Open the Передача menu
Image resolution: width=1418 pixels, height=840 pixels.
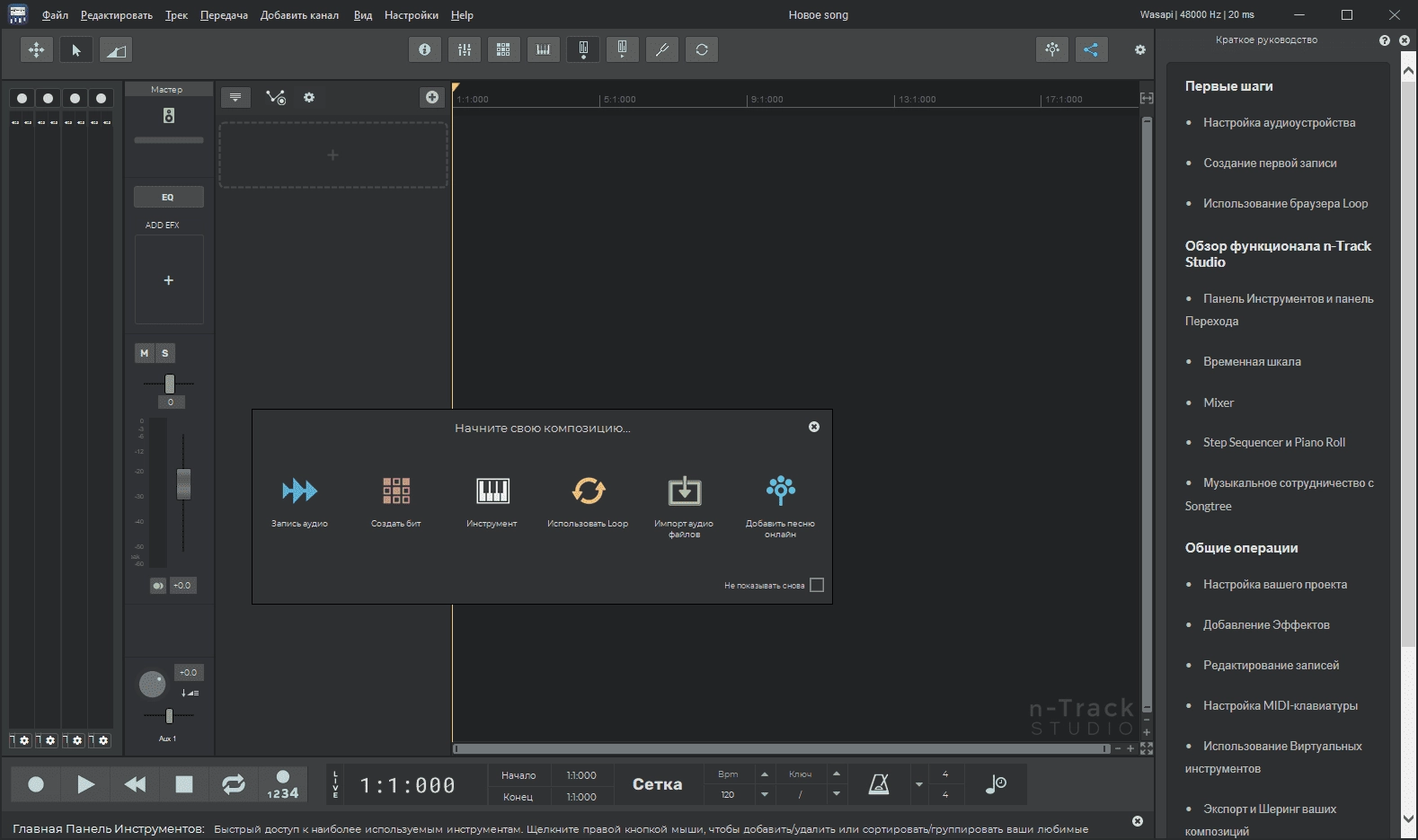point(224,15)
